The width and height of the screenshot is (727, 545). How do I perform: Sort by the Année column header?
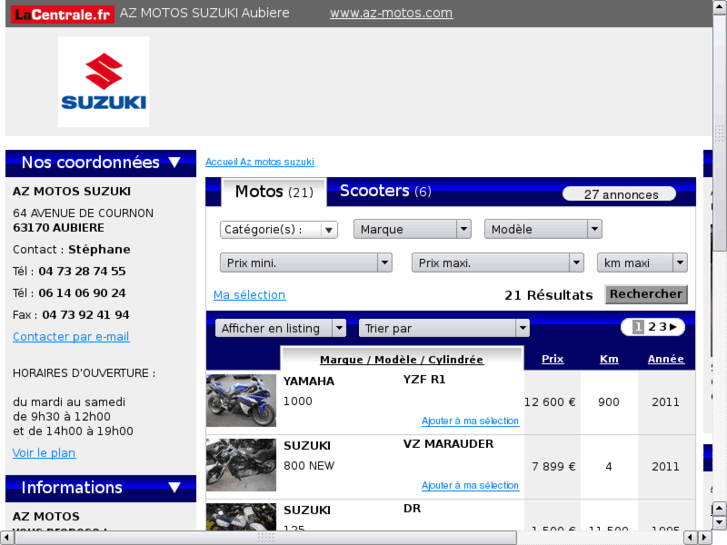[x=666, y=359]
